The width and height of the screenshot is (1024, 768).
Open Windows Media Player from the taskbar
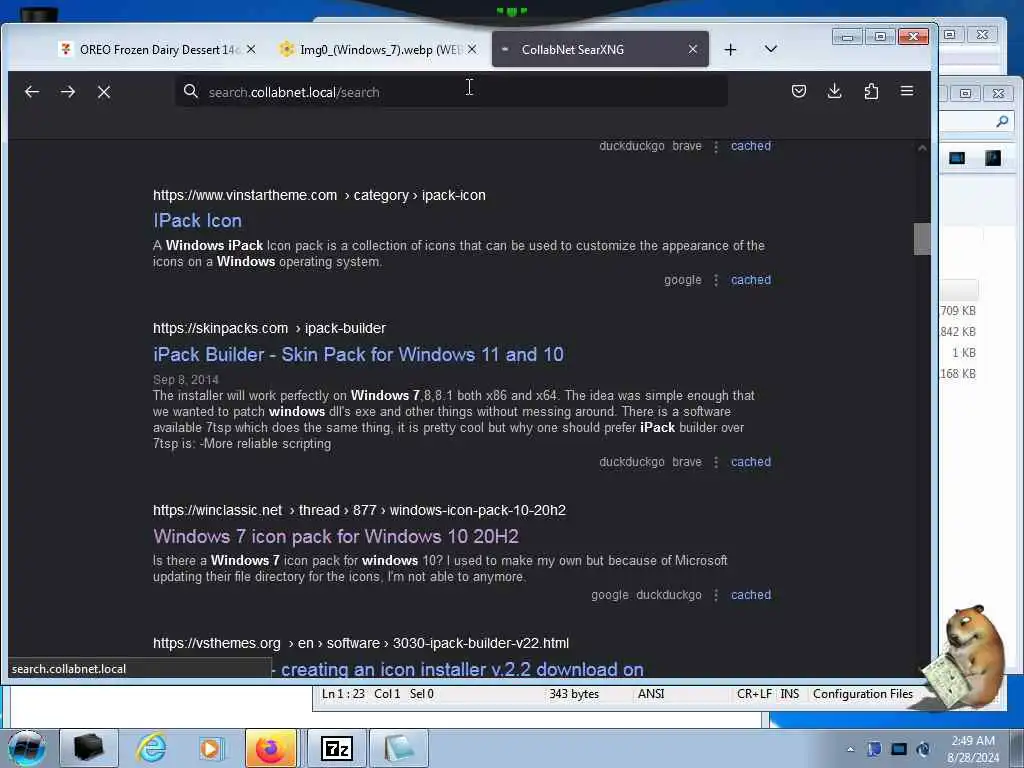click(x=210, y=748)
